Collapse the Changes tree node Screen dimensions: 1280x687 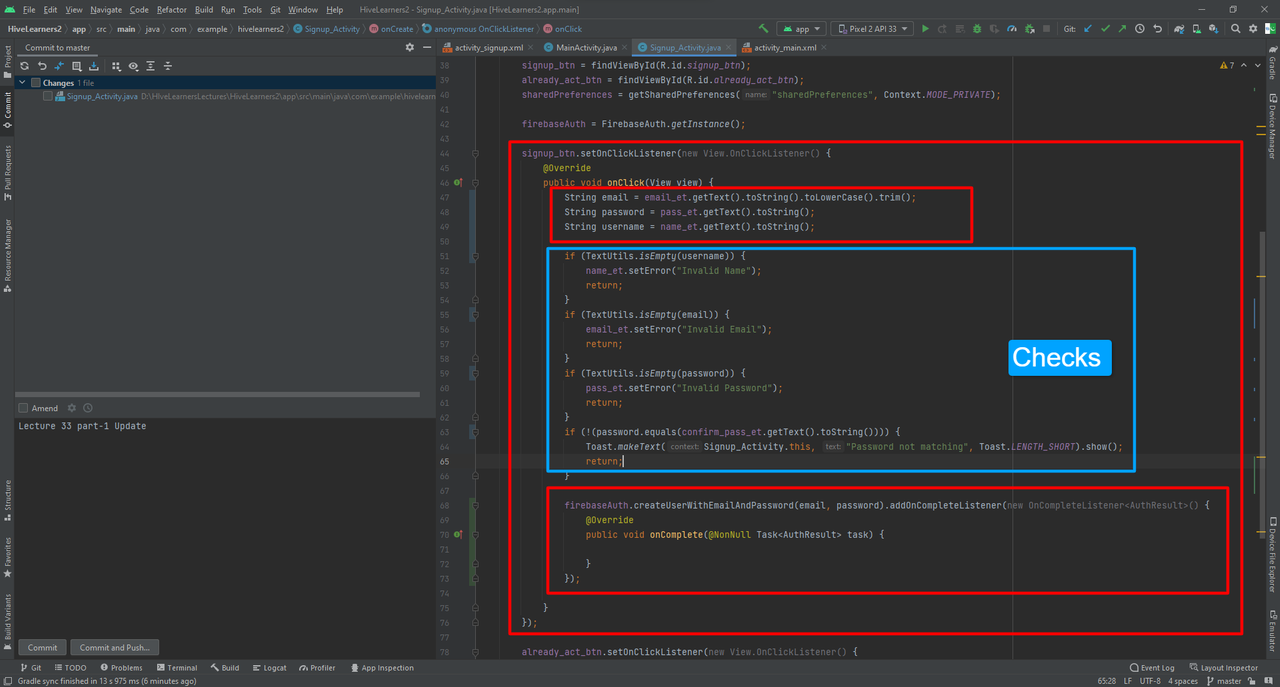(22, 83)
